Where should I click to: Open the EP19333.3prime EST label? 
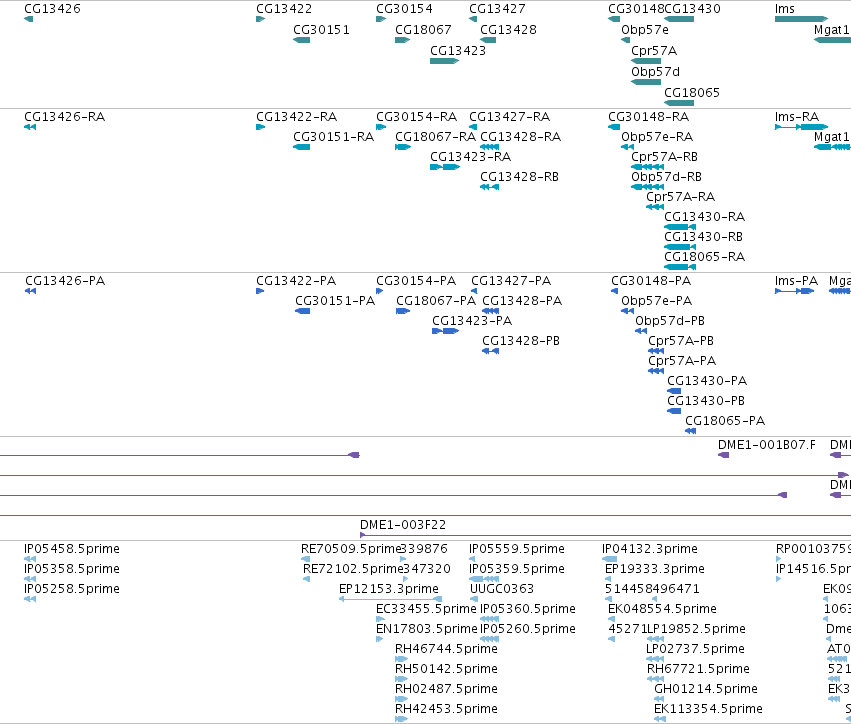pyautogui.click(x=655, y=569)
